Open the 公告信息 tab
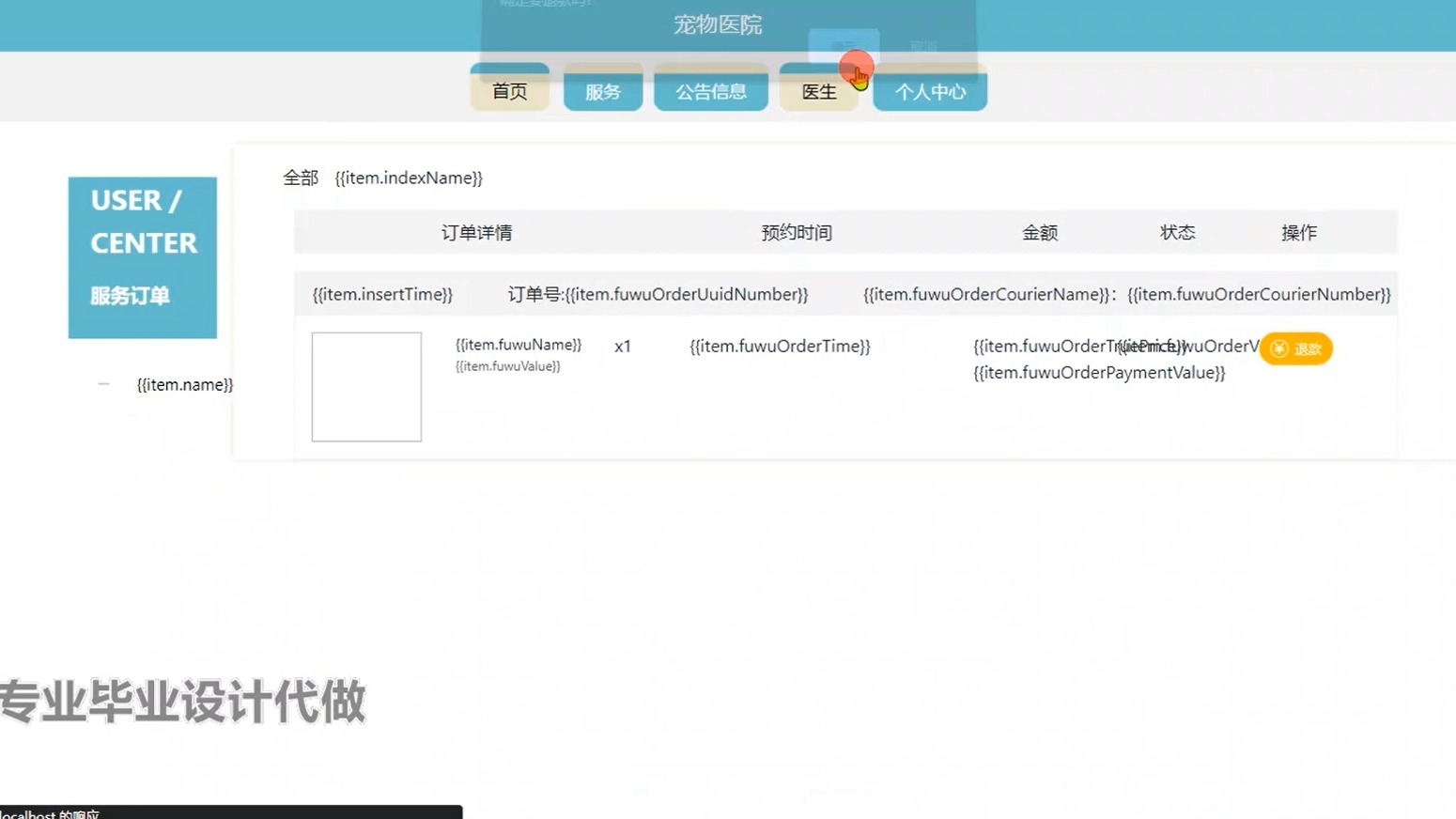The height and width of the screenshot is (819, 1456). point(711,91)
